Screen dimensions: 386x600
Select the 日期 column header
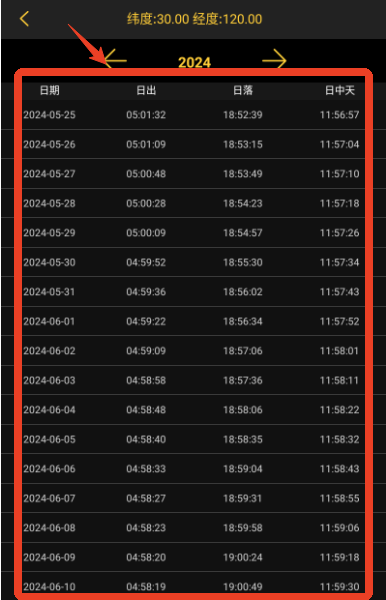(49, 90)
